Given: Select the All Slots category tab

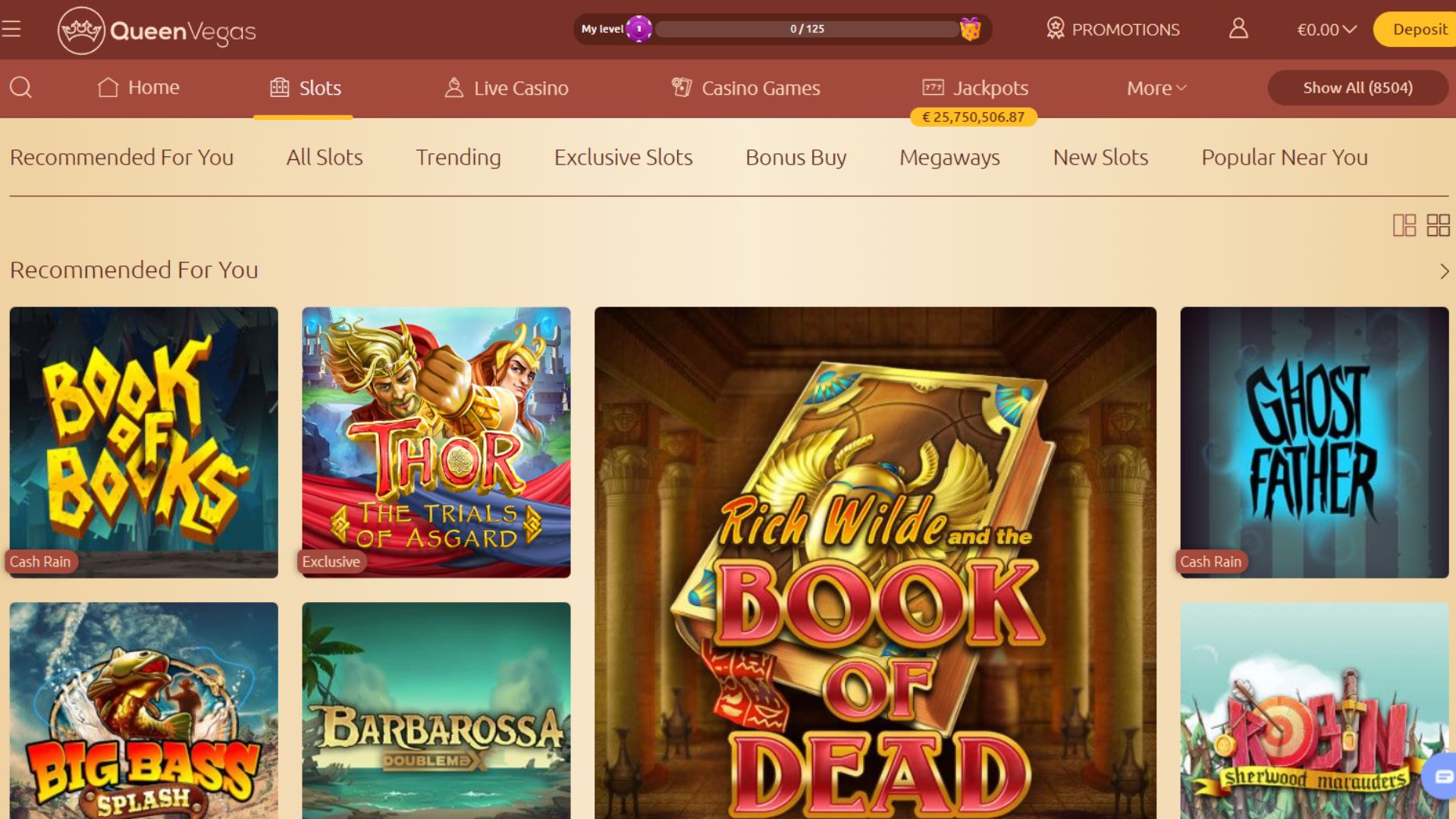Looking at the screenshot, I should pyautogui.click(x=325, y=157).
